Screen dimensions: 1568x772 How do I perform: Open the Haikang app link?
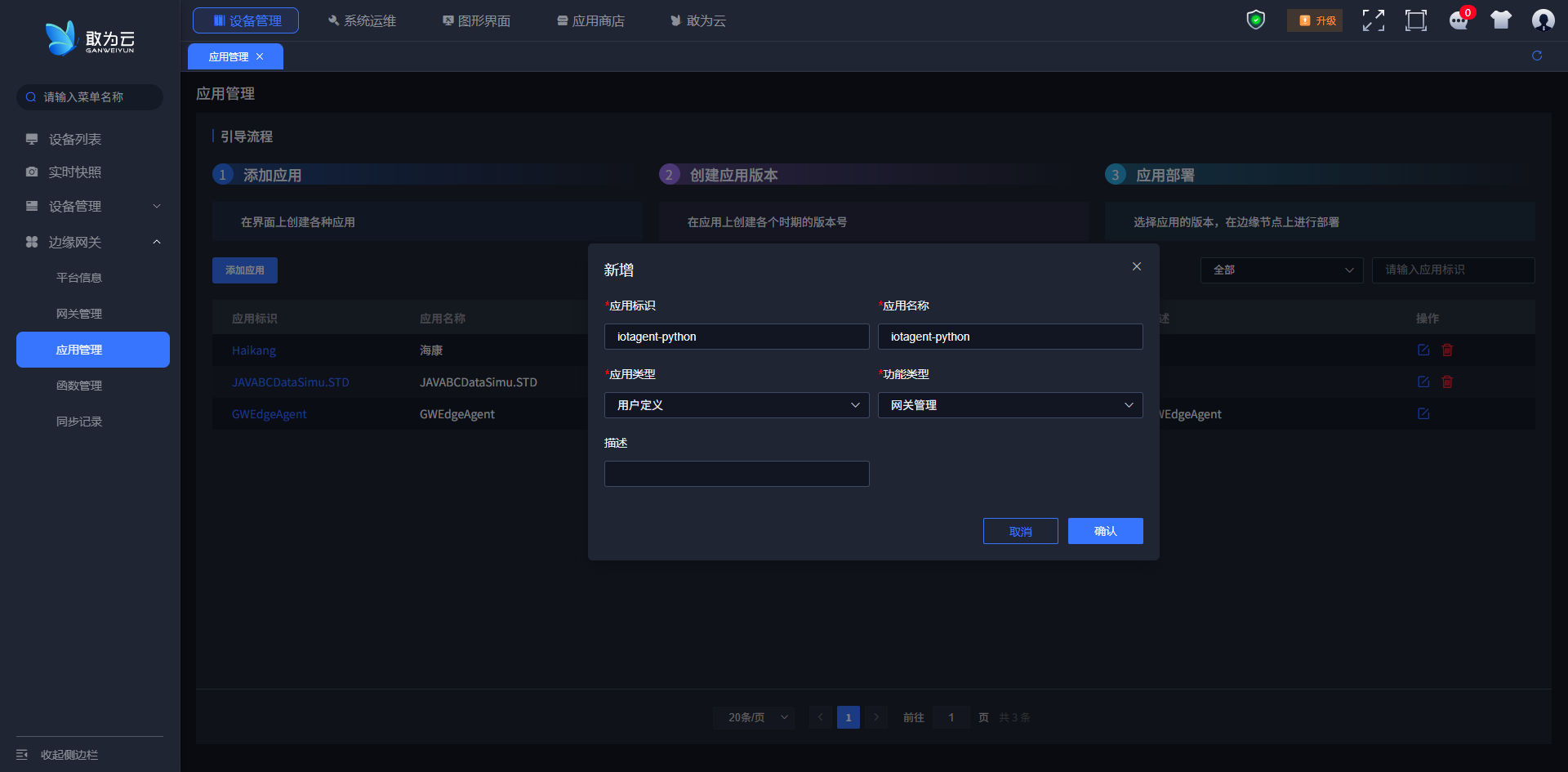(254, 350)
